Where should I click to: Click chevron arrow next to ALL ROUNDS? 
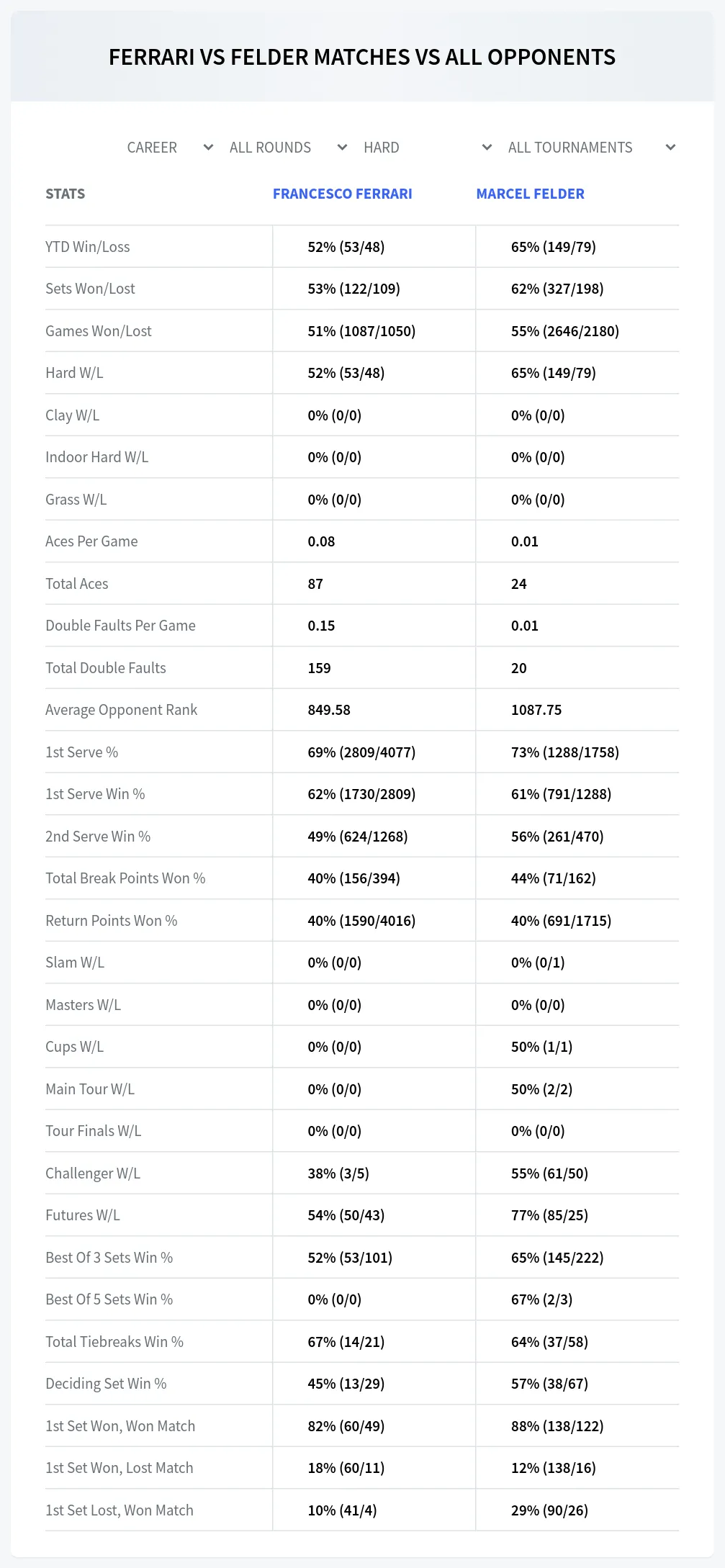(x=342, y=148)
